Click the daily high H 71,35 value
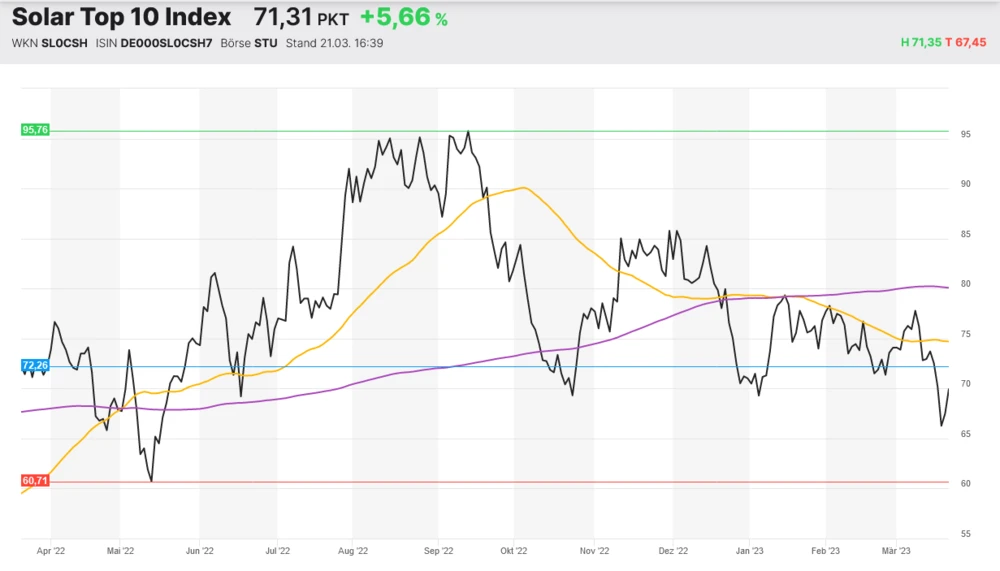1000x571 pixels. tap(921, 42)
